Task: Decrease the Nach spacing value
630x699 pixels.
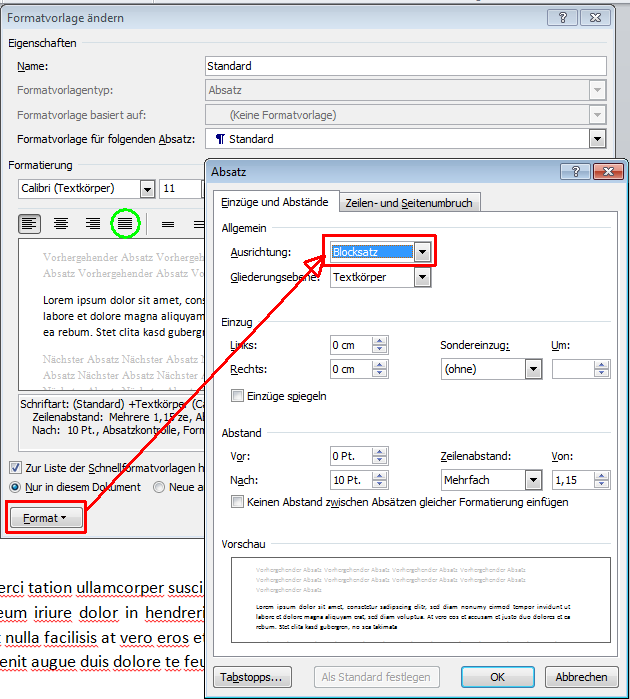Action: pos(379,485)
